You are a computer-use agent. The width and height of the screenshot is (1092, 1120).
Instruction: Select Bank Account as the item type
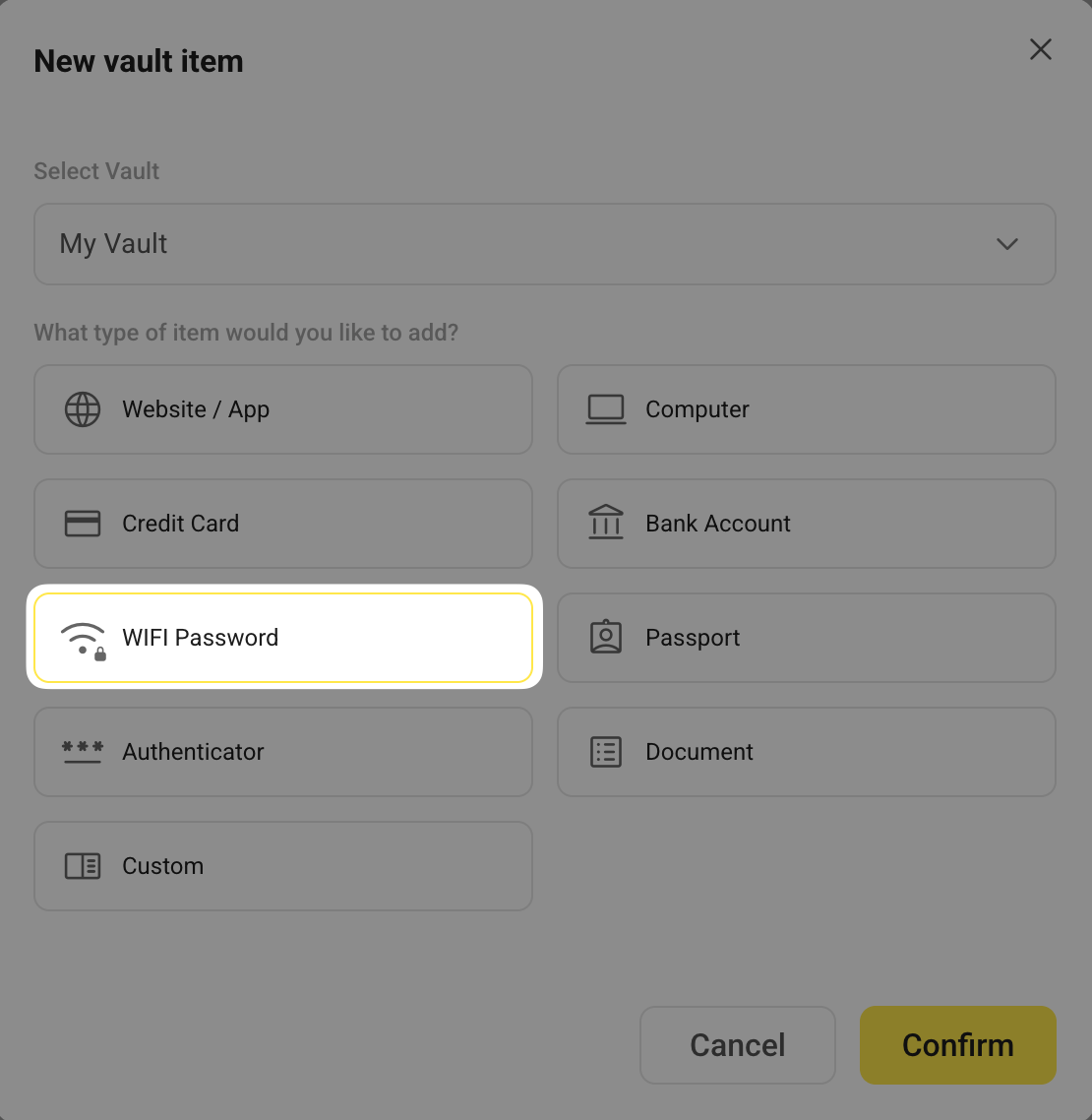pyautogui.click(x=806, y=524)
